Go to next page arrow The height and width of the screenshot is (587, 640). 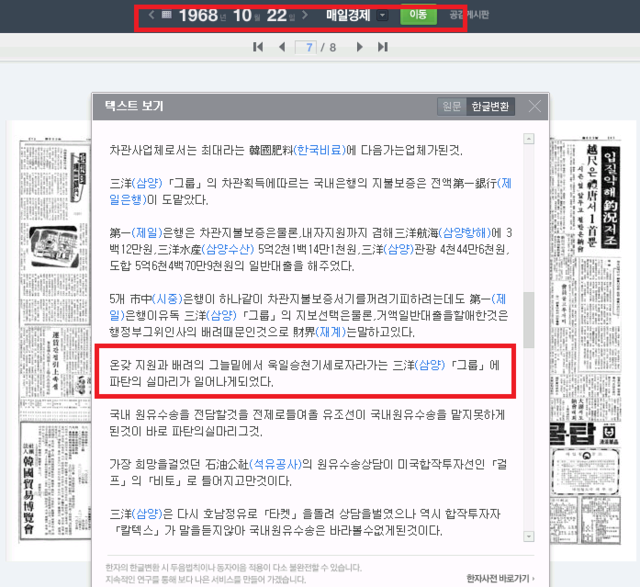[x=360, y=47]
